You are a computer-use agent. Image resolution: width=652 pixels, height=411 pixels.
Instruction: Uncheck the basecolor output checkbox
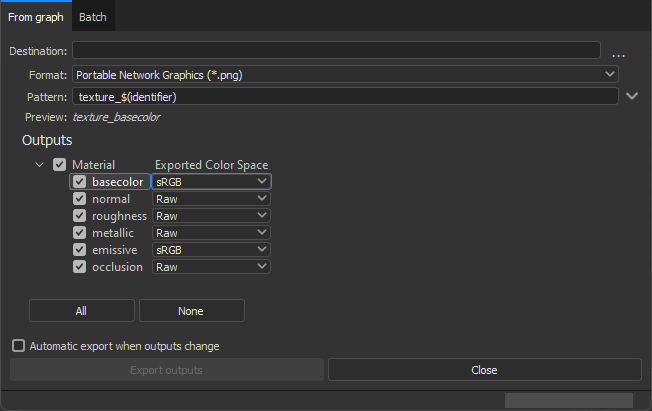[79, 182]
